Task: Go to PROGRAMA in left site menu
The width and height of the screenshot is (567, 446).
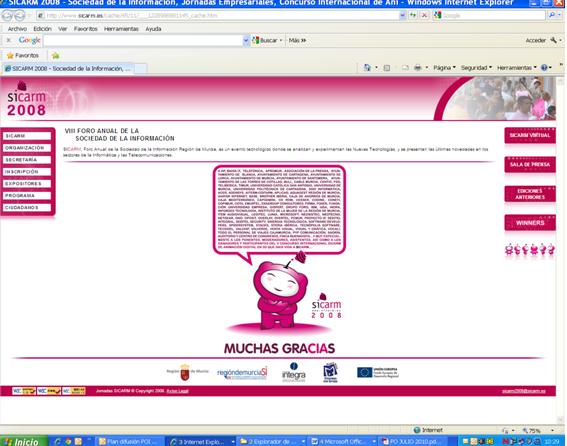Action: coord(27,195)
